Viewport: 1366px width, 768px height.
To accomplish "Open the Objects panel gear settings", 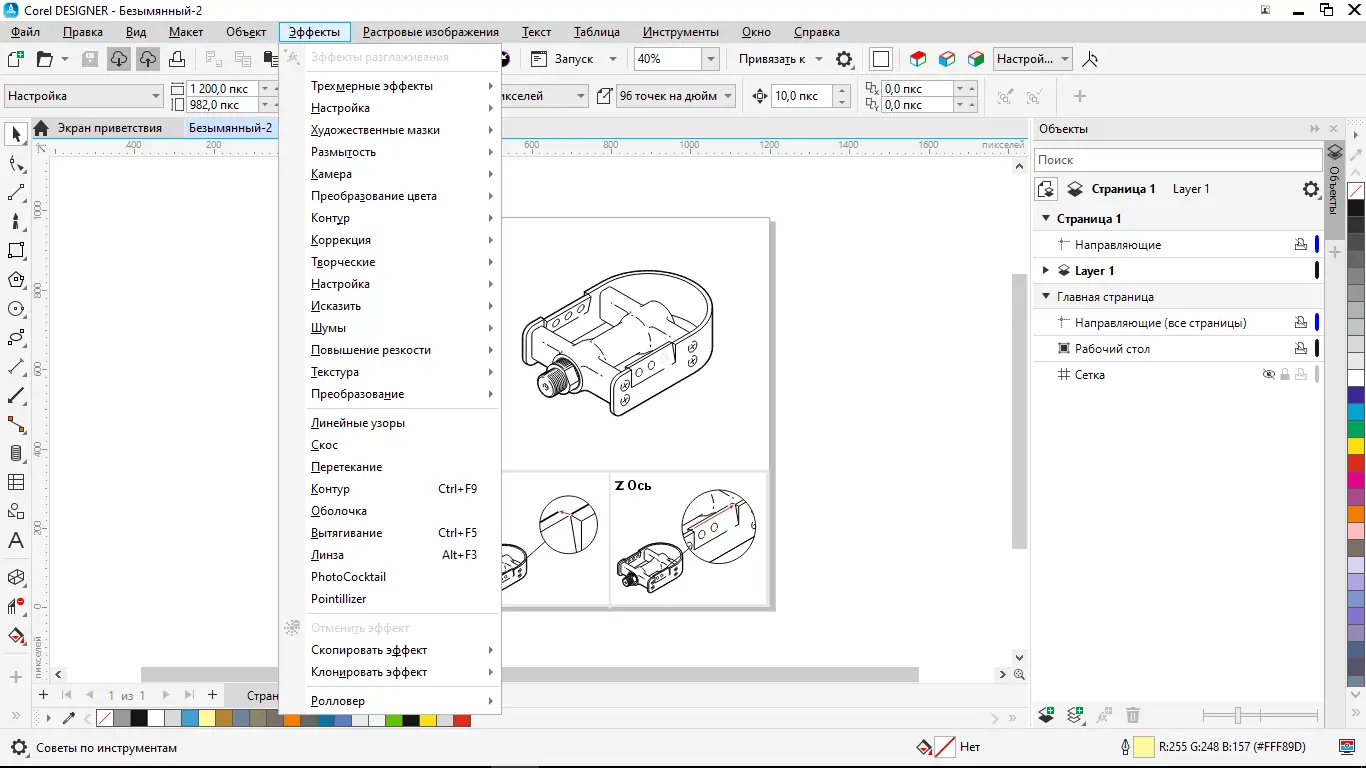I will point(1310,189).
